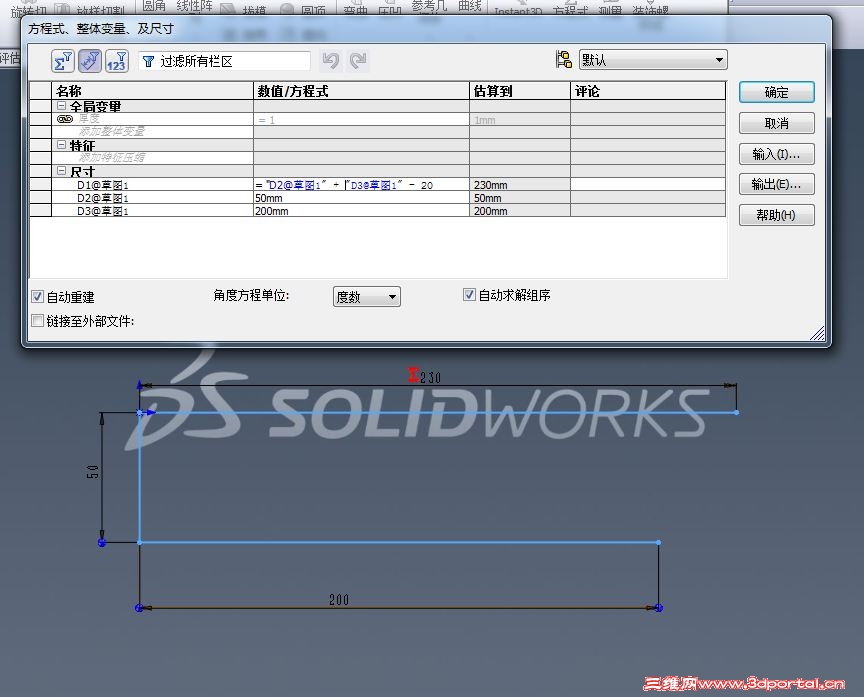The width and height of the screenshot is (864, 697).
Task: Click the 数值/方程式 column header
Action: [x=361, y=91]
